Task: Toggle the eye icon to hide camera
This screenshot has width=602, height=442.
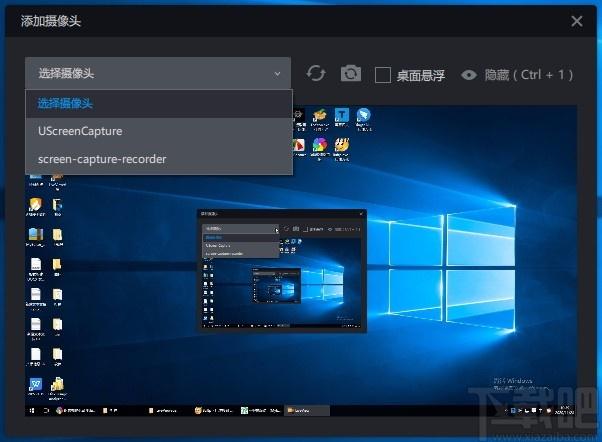Action: pos(469,75)
